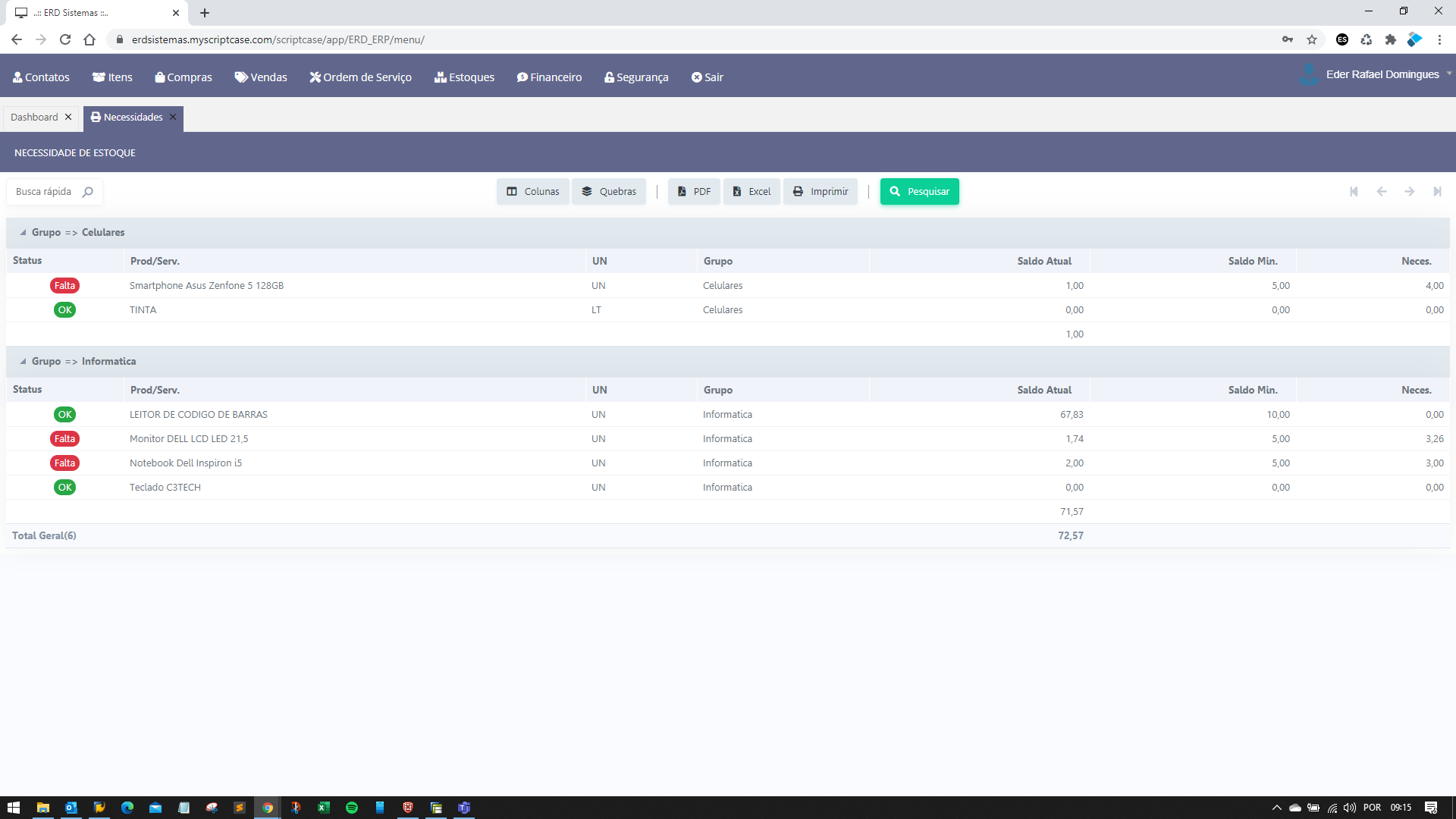Viewport: 1456px width, 819px height.
Task: Click the OK badge for TINTA
Action: coord(64,310)
